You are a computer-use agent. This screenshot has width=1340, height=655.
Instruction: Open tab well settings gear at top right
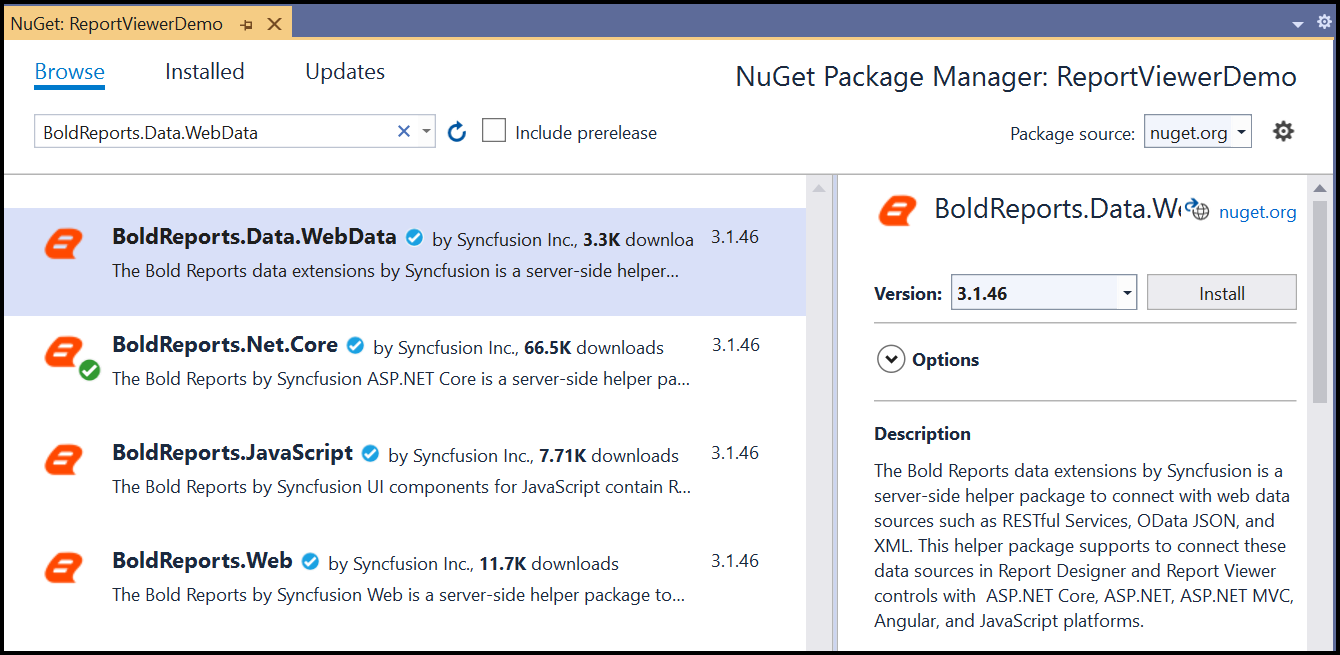[x=1324, y=22]
